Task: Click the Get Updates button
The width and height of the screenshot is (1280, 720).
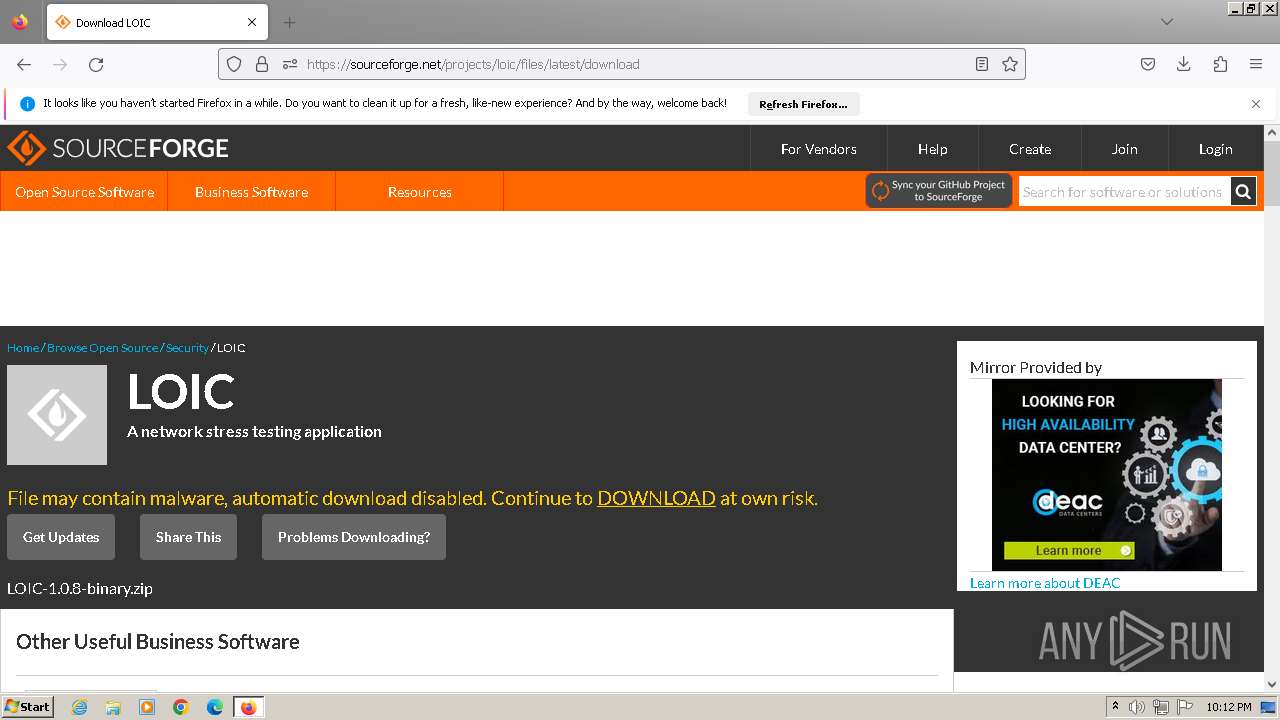Action: tap(61, 537)
